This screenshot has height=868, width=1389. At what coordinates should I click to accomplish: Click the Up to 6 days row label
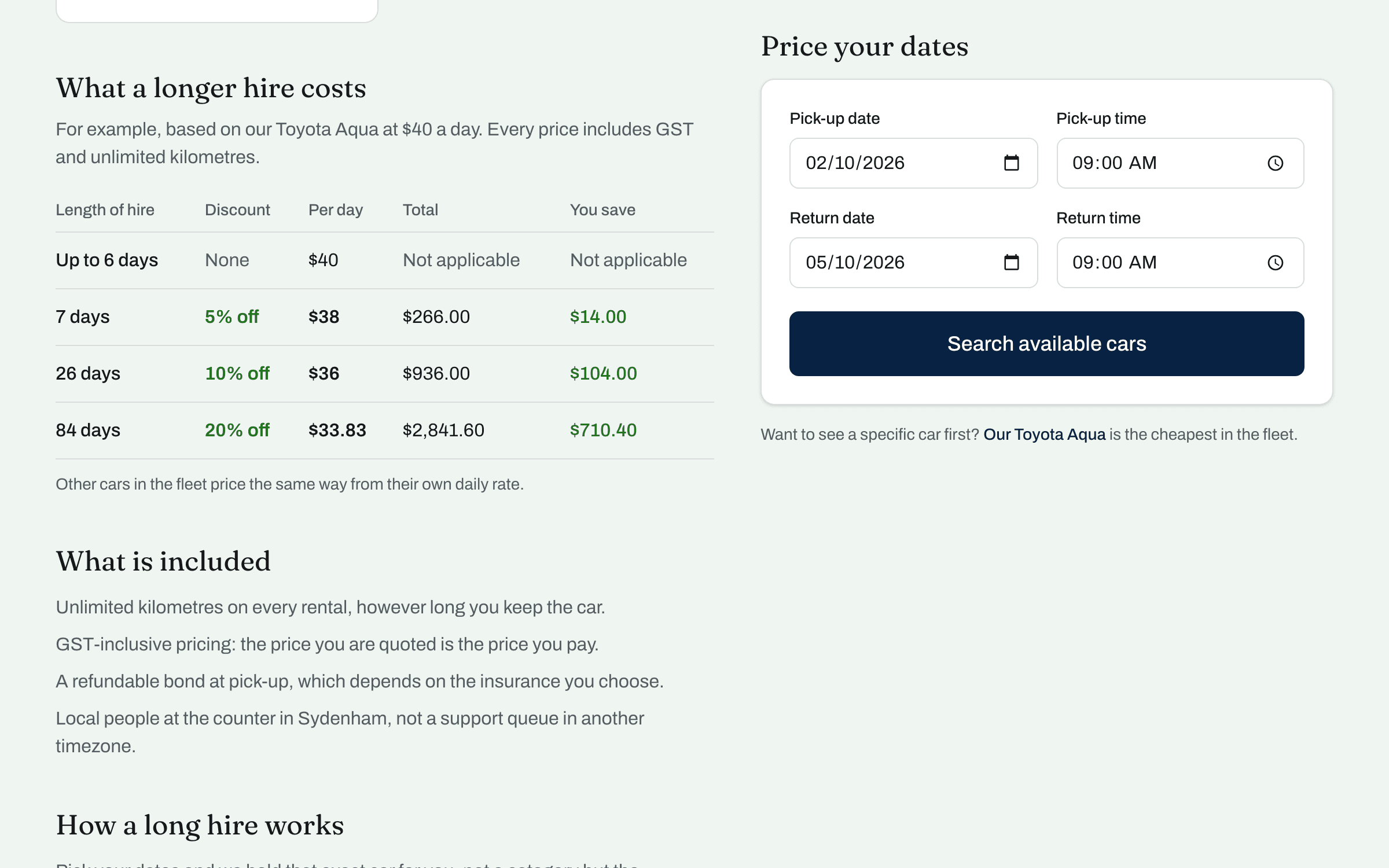pyautogui.click(x=106, y=260)
